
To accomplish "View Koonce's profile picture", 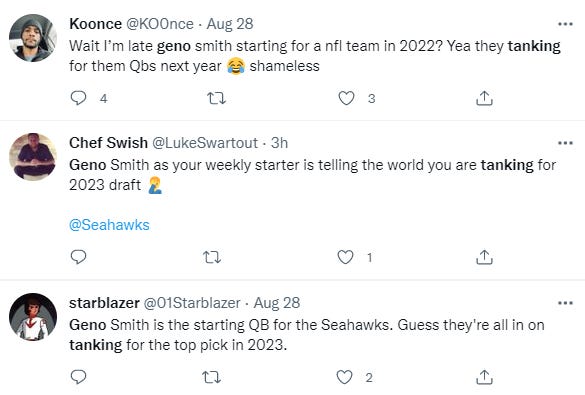I will pyautogui.click(x=33, y=38).
